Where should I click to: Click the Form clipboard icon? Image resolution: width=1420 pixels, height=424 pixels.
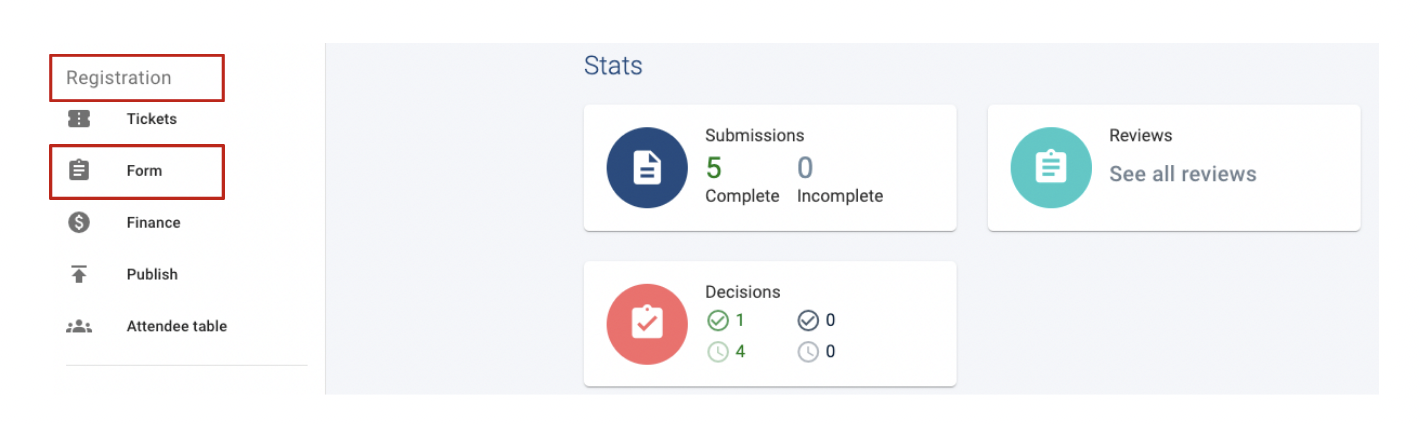tap(79, 171)
